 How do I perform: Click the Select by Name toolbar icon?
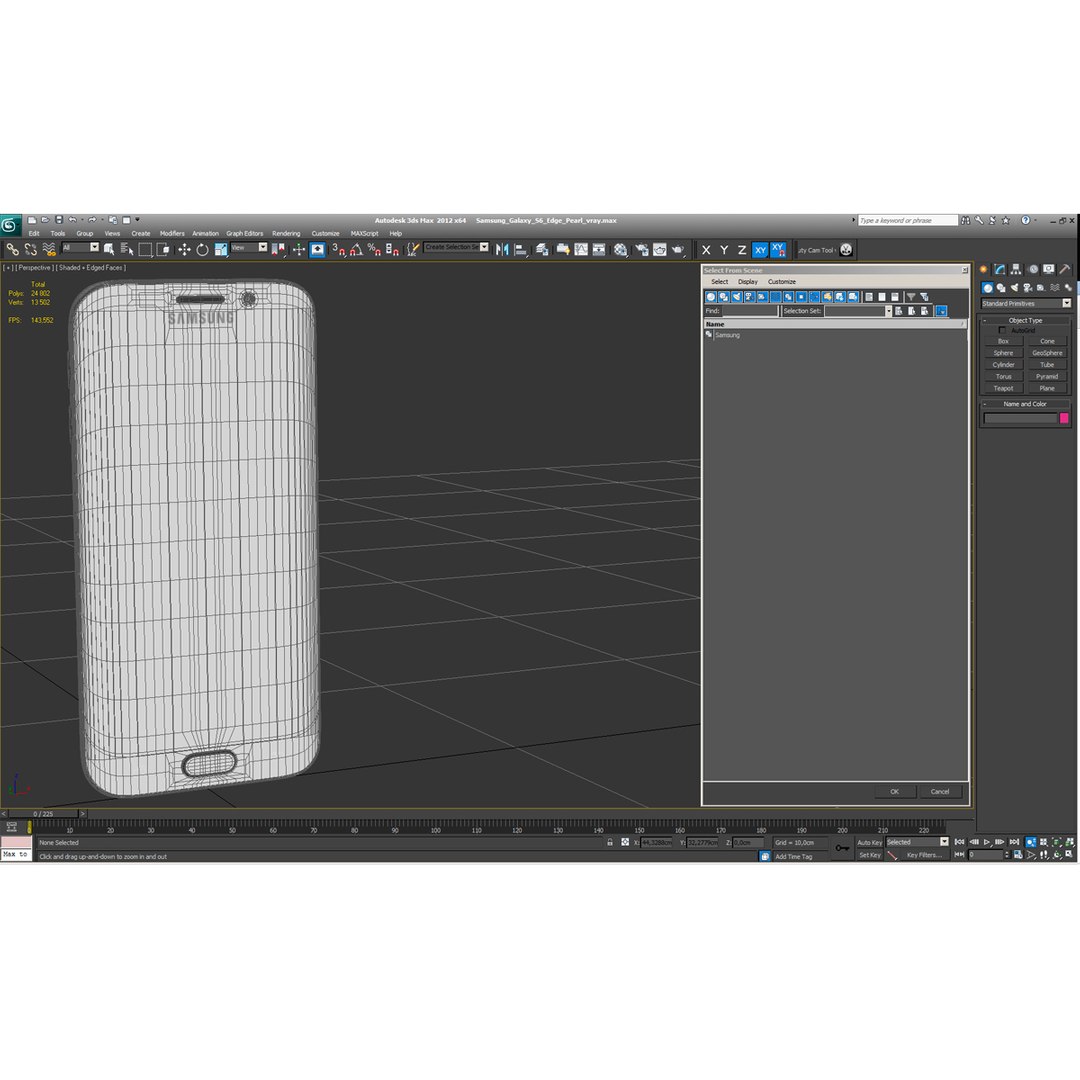tap(127, 249)
